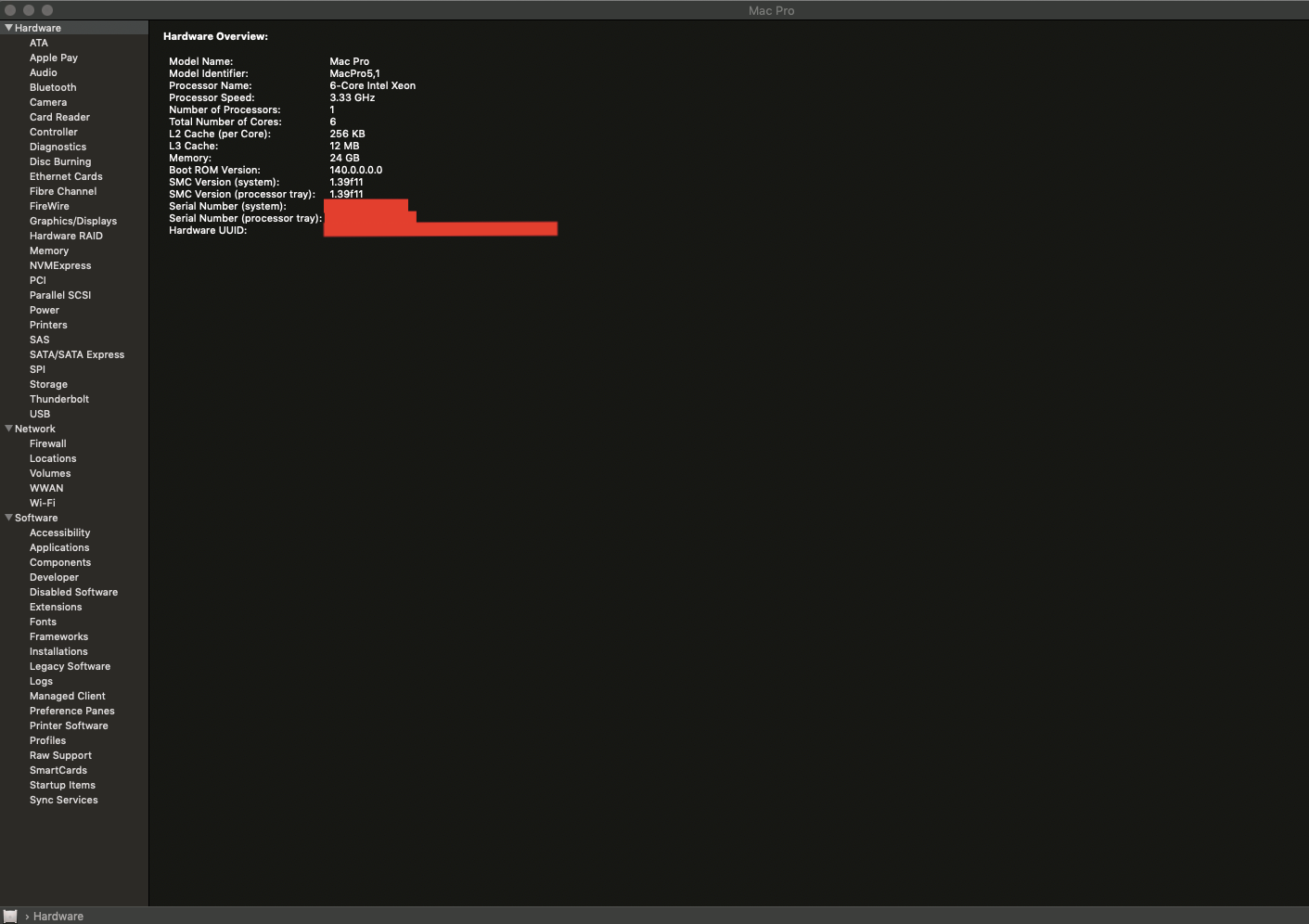
Task: Select Startup Items entry
Action: pos(62,785)
